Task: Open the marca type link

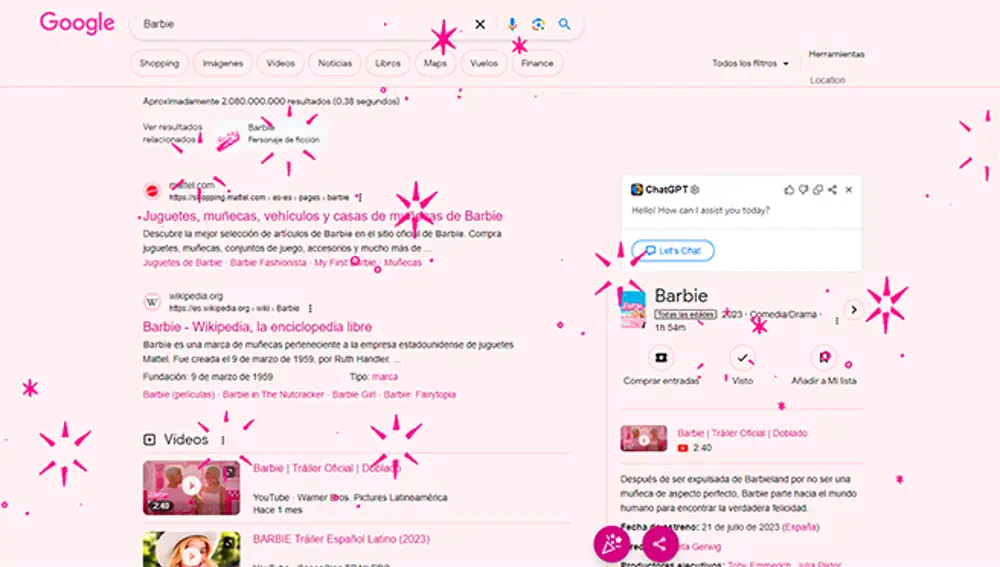Action: tap(385, 377)
